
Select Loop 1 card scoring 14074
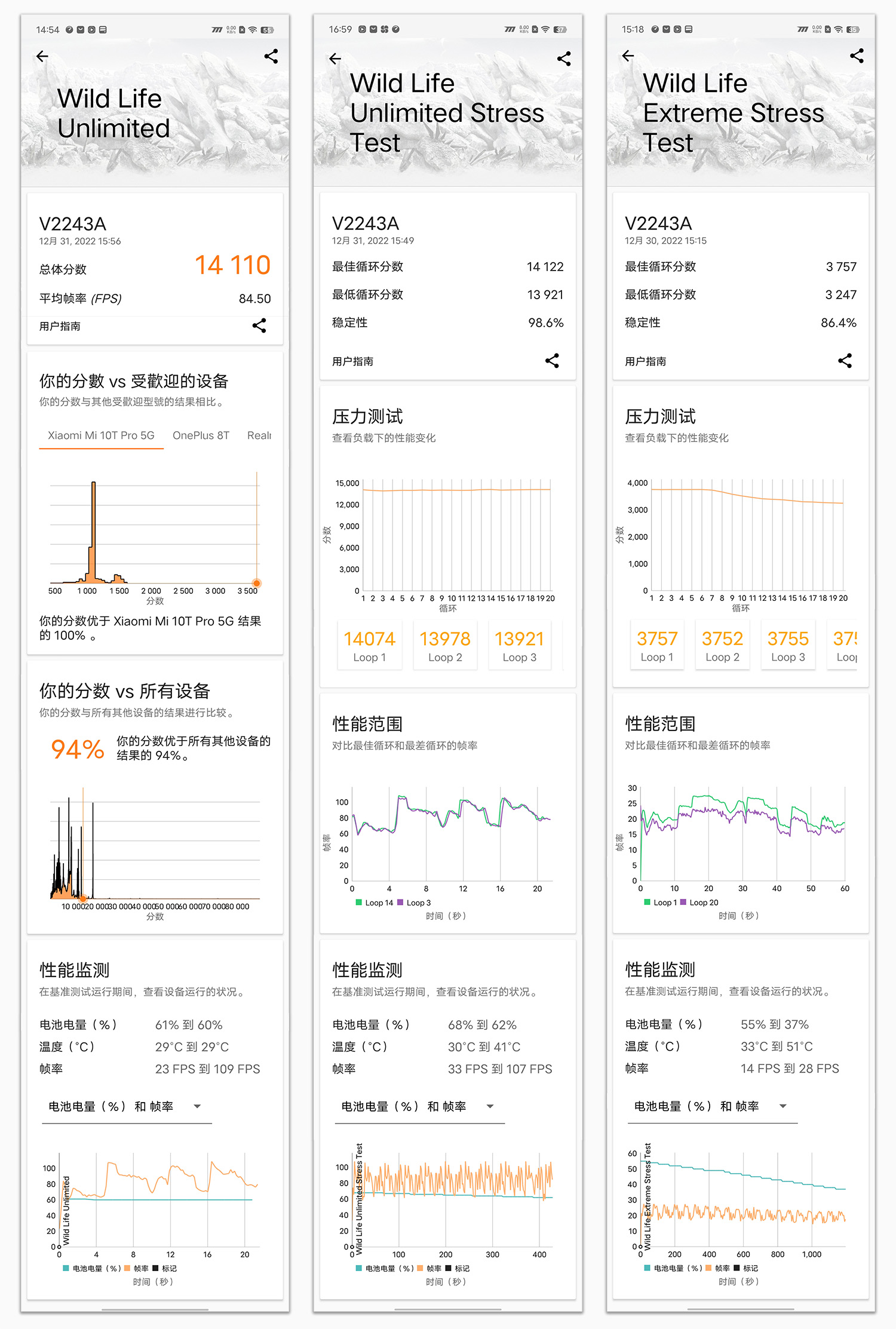(x=370, y=646)
